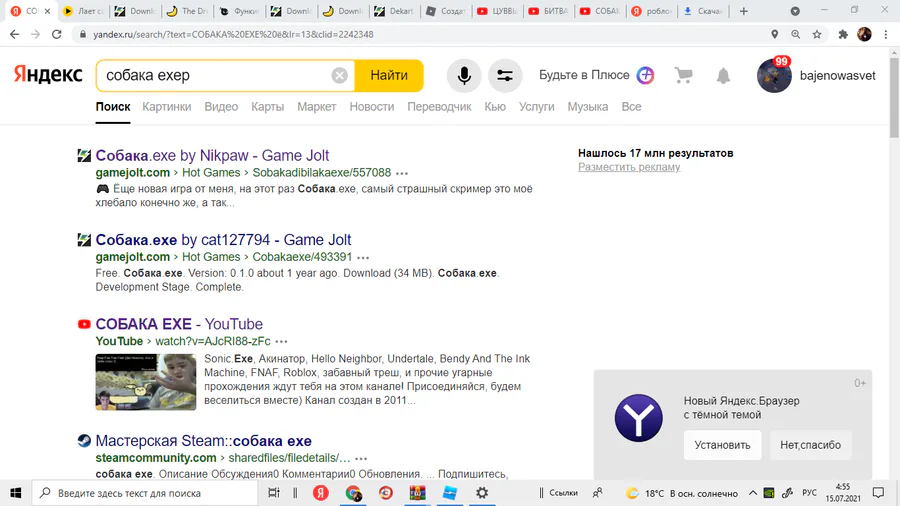Click Разместить рекламу link
The image size is (900, 506).
tap(629, 167)
